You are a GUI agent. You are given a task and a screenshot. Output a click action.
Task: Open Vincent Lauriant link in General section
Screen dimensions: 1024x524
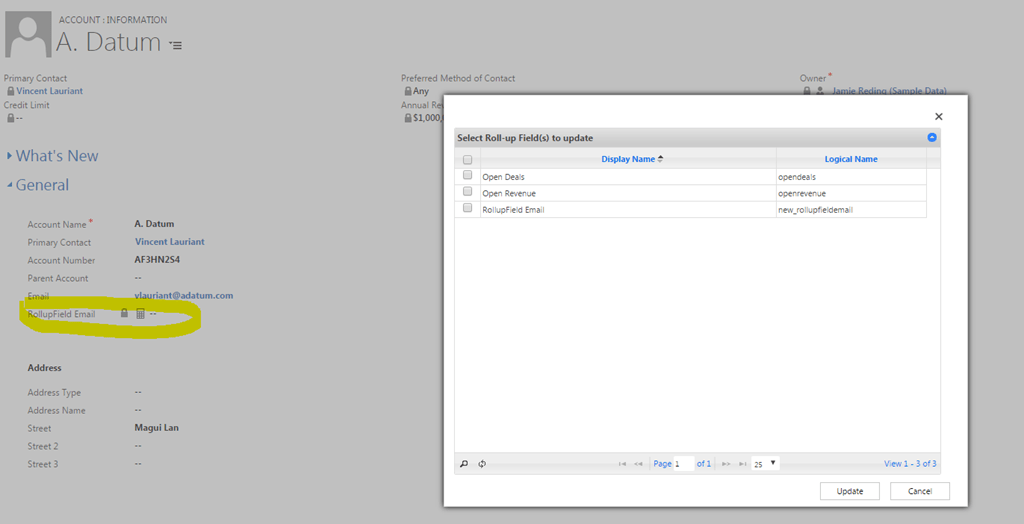click(x=169, y=242)
